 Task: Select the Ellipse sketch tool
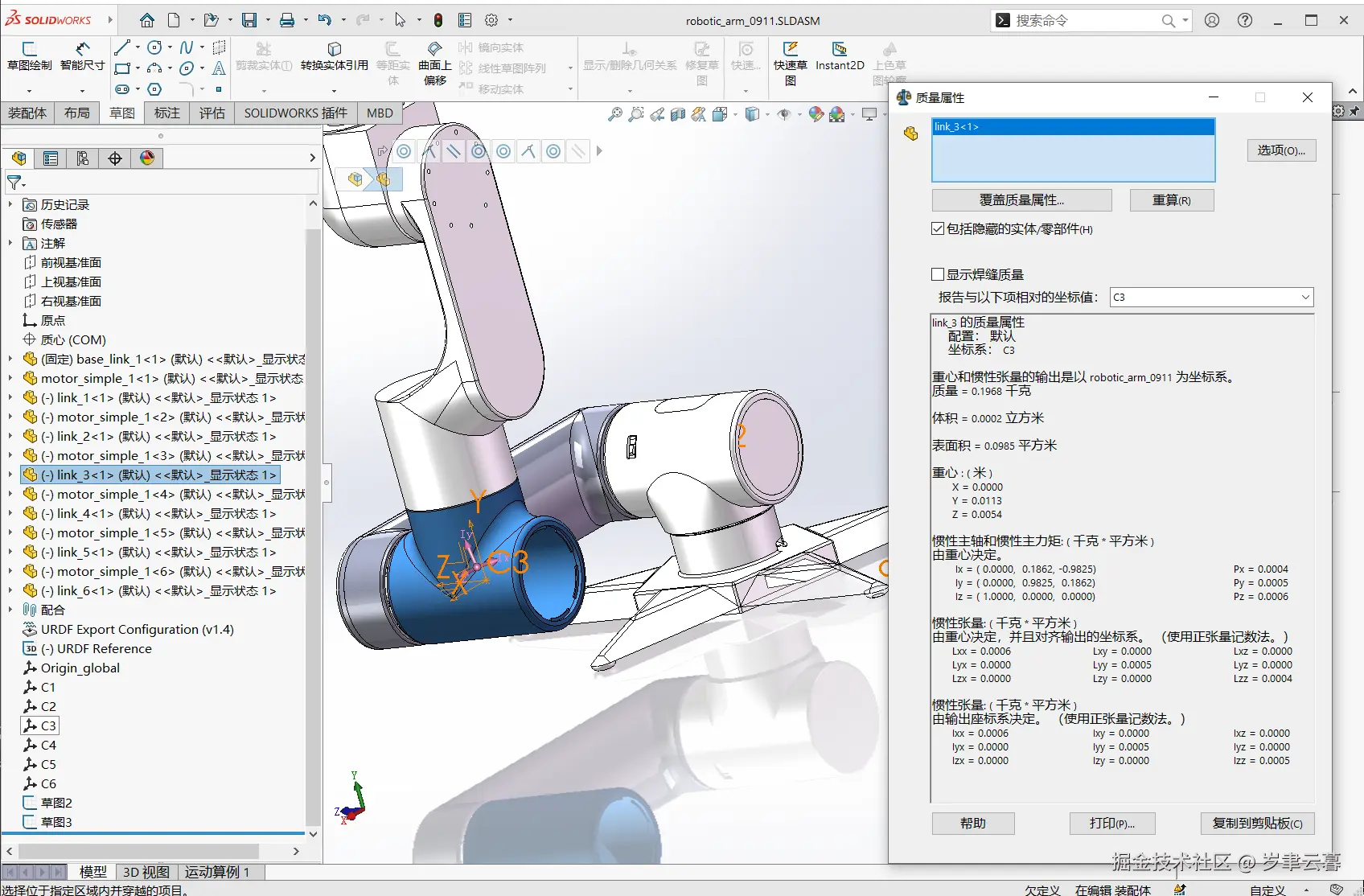coord(187,68)
